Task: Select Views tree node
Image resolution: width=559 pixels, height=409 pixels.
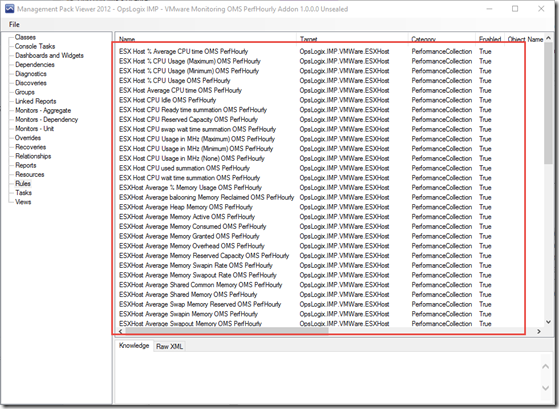Action: click(x=23, y=202)
